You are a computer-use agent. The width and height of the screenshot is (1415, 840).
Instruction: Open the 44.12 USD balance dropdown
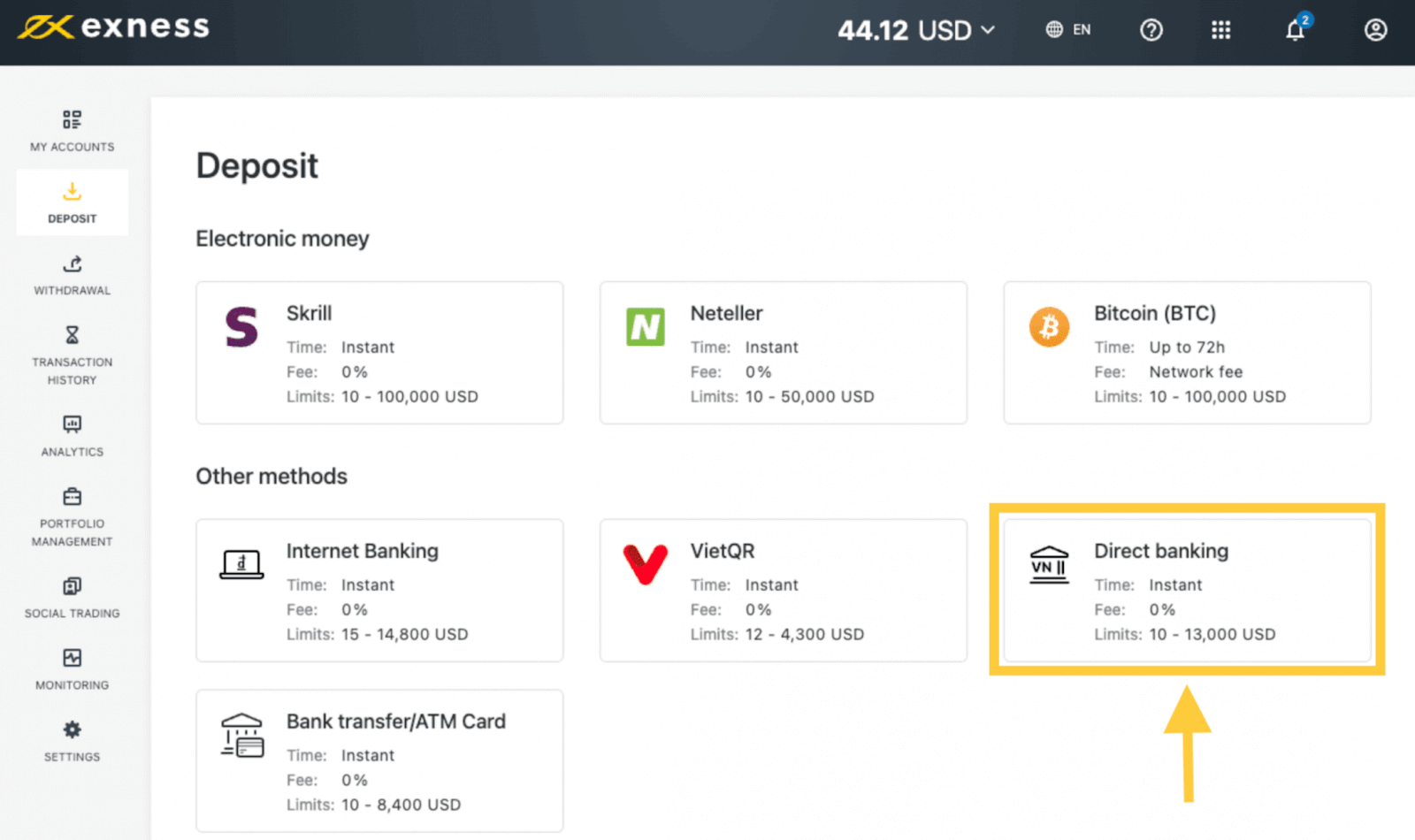click(916, 30)
